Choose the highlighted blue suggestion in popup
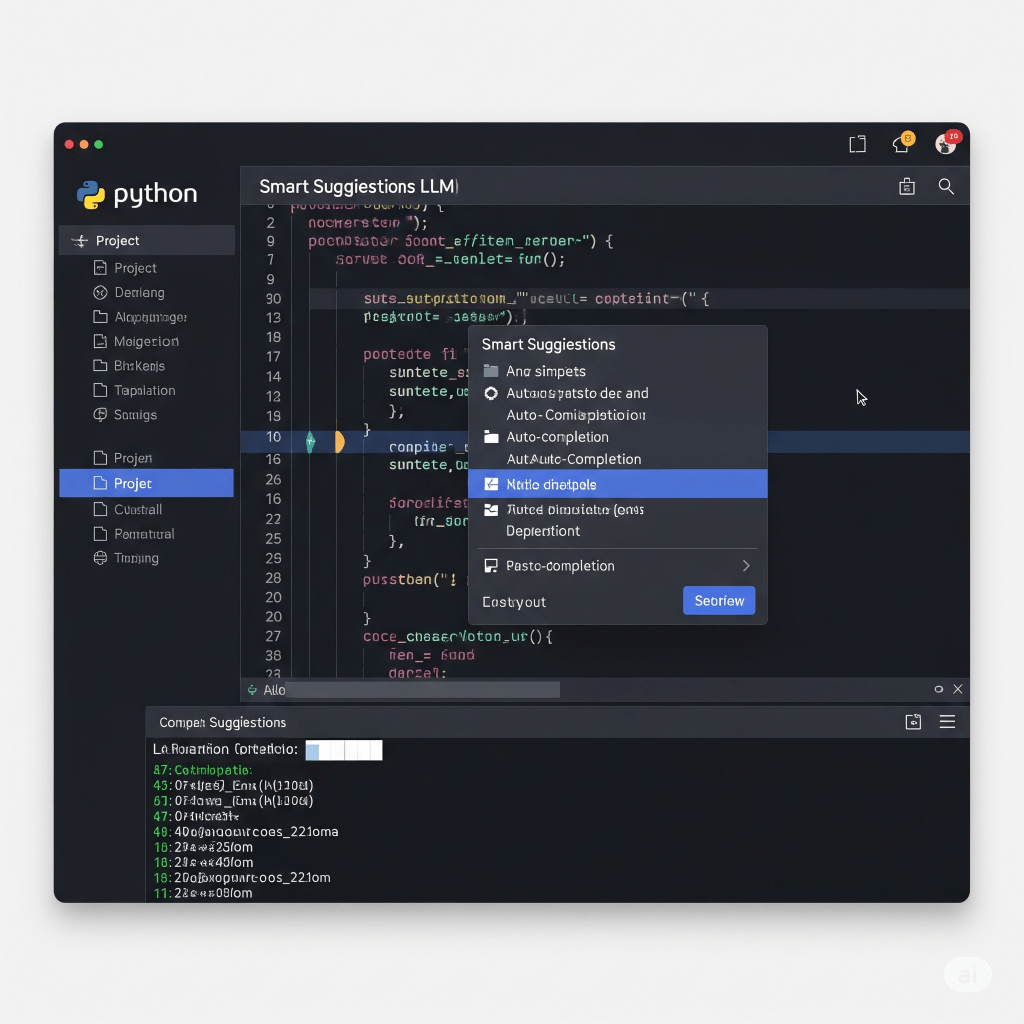The image size is (1024, 1024). pos(617,484)
